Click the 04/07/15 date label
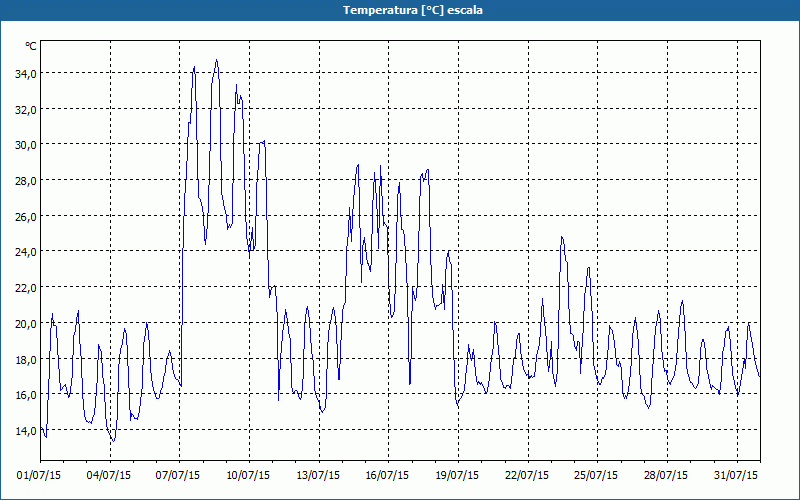The image size is (800, 500). click(x=109, y=476)
